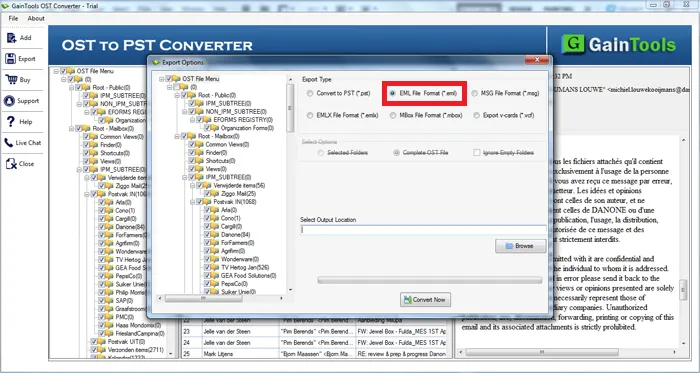Viewport: 700px width, 373px height.
Task: Toggle Verzonden items(2711) checkbox in main tree
Action: 94,350
